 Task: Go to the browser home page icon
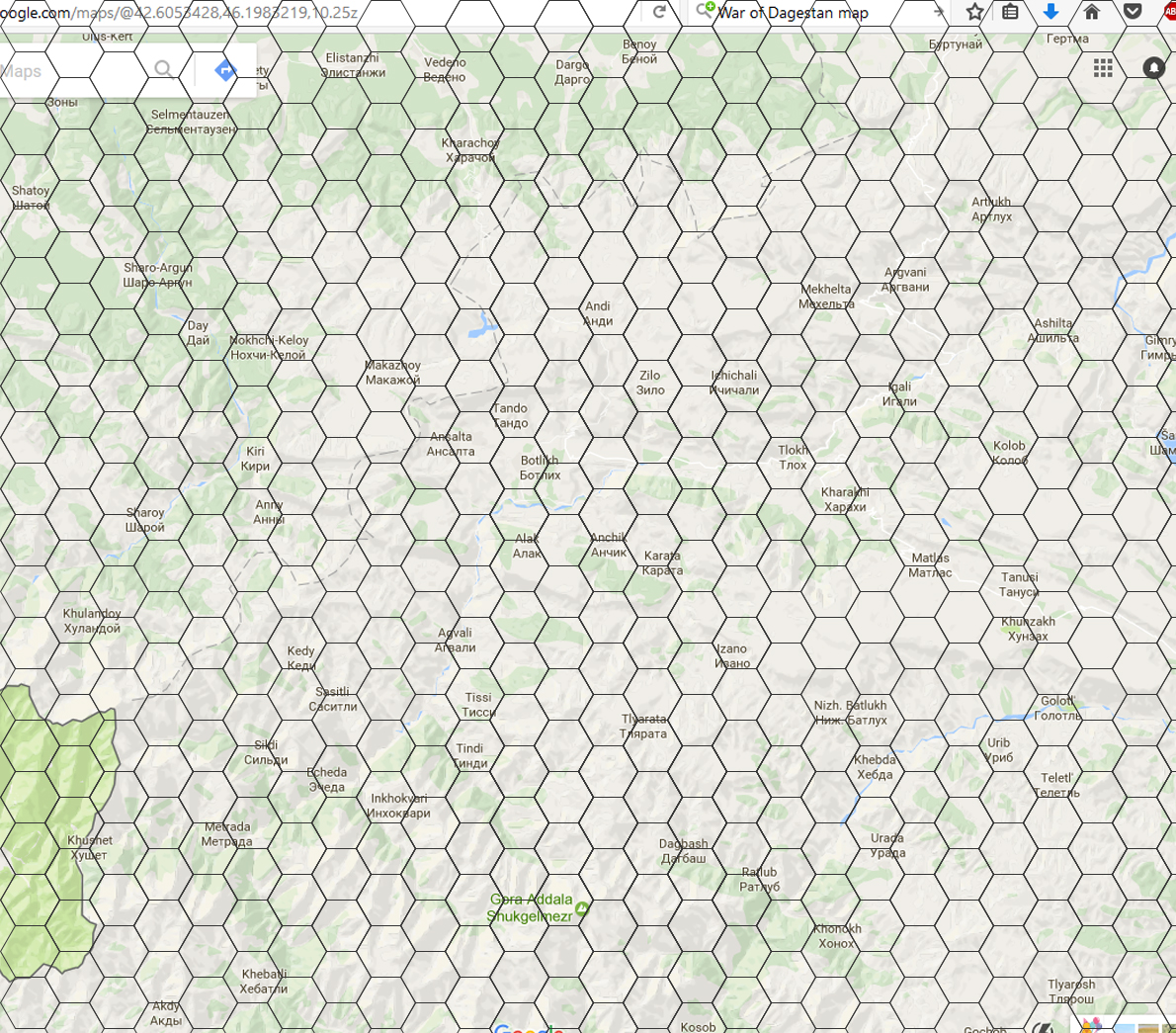(1091, 11)
